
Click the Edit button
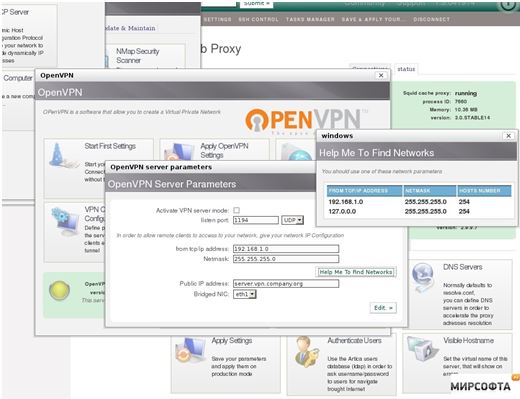383,308
